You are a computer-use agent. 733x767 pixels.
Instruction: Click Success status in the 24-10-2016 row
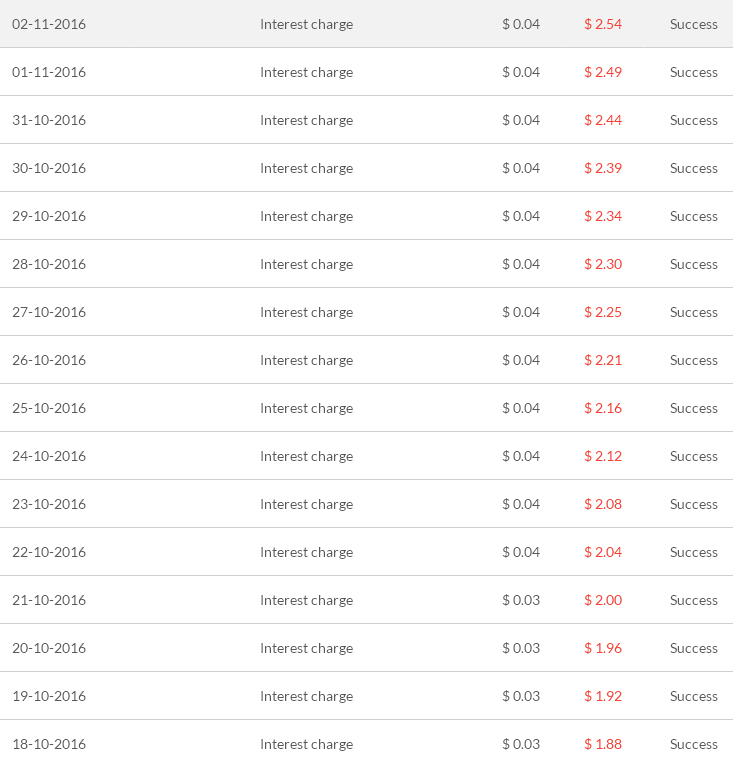693,456
